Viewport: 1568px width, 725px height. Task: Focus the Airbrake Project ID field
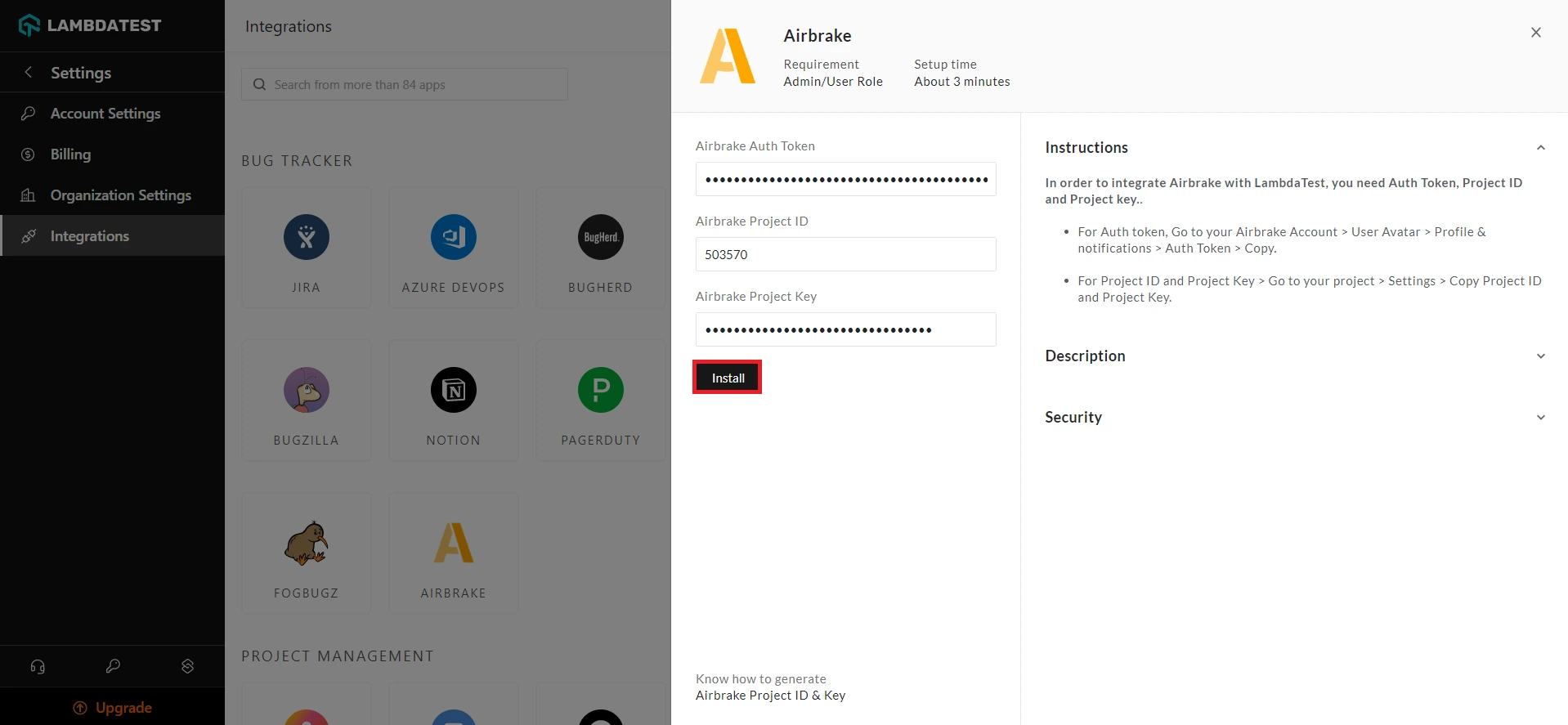(845, 254)
